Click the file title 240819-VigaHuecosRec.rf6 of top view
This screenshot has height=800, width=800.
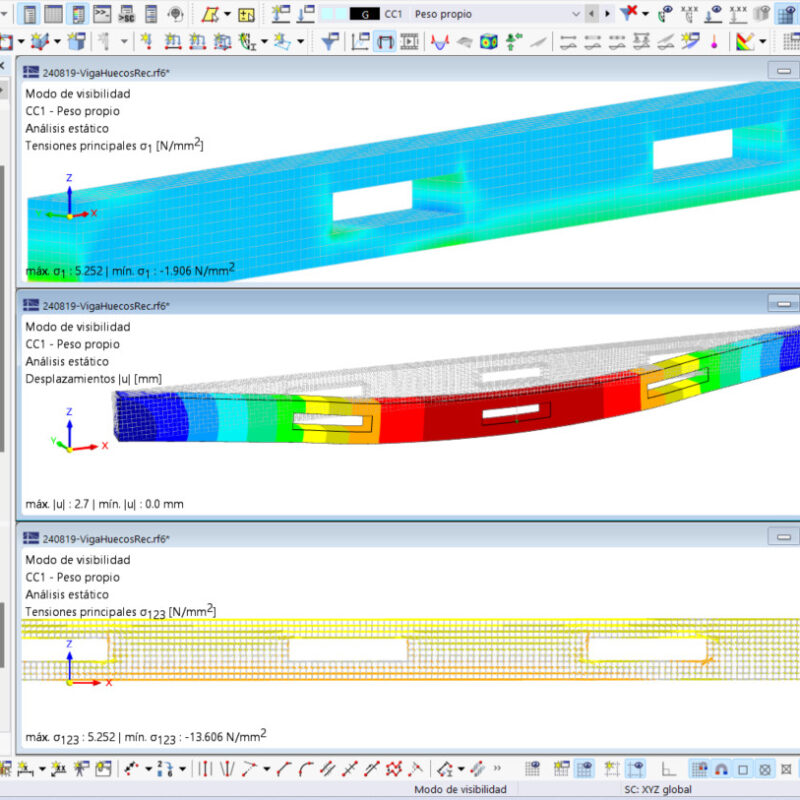point(106,73)
